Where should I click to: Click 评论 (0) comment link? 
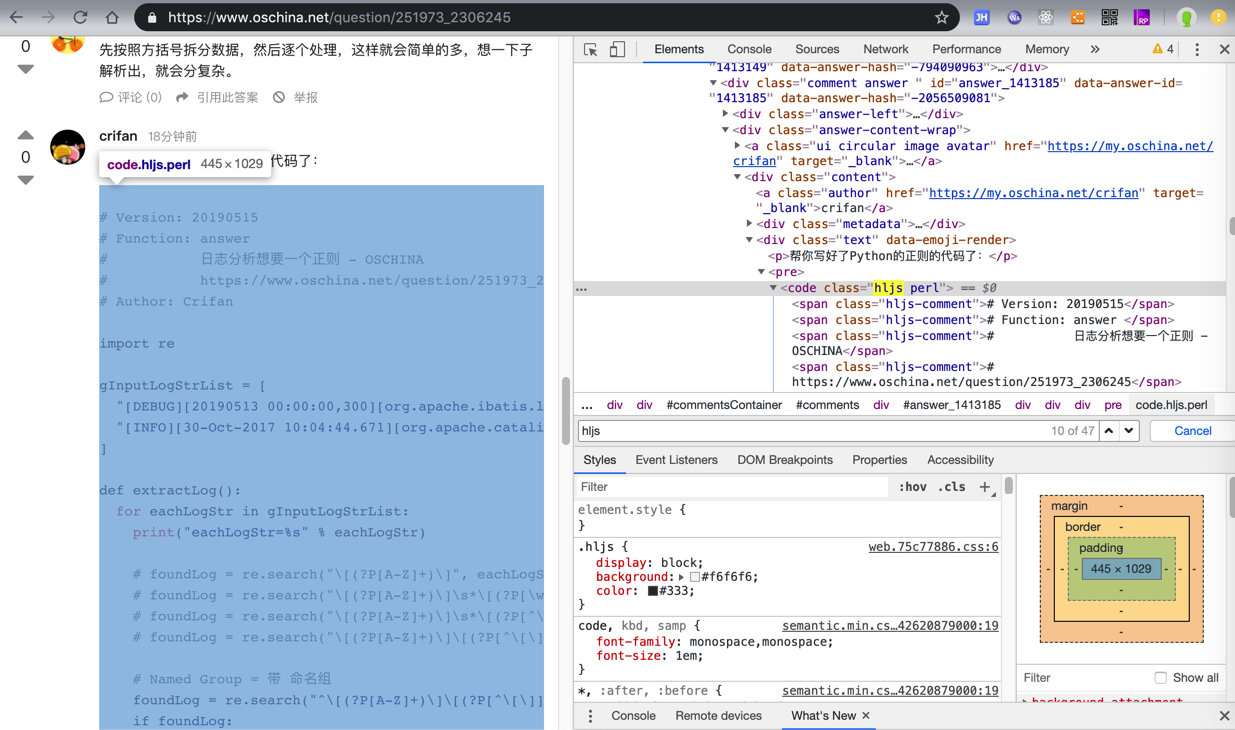pos(131,97)
